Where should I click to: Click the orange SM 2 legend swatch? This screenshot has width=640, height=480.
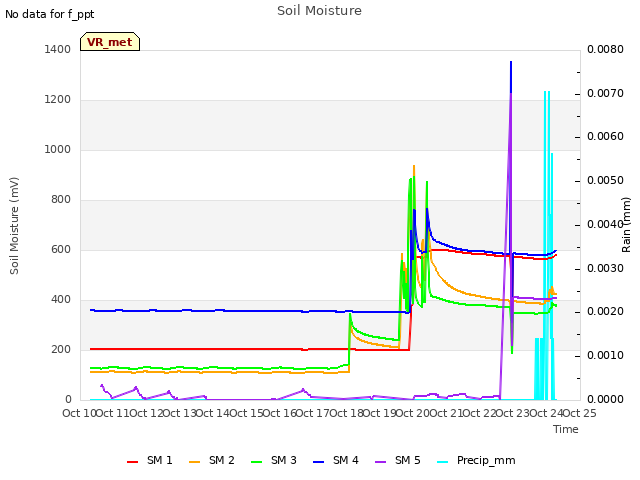[x=195, y=462]
